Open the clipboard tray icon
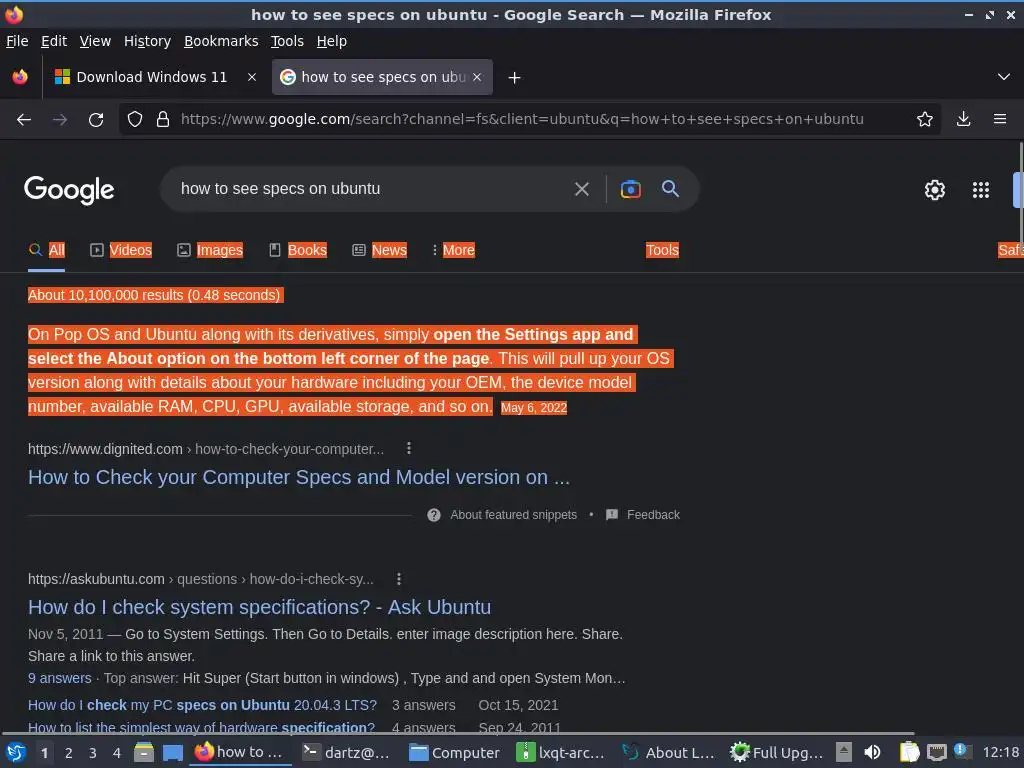1024x768 pixels. [909, 753]
